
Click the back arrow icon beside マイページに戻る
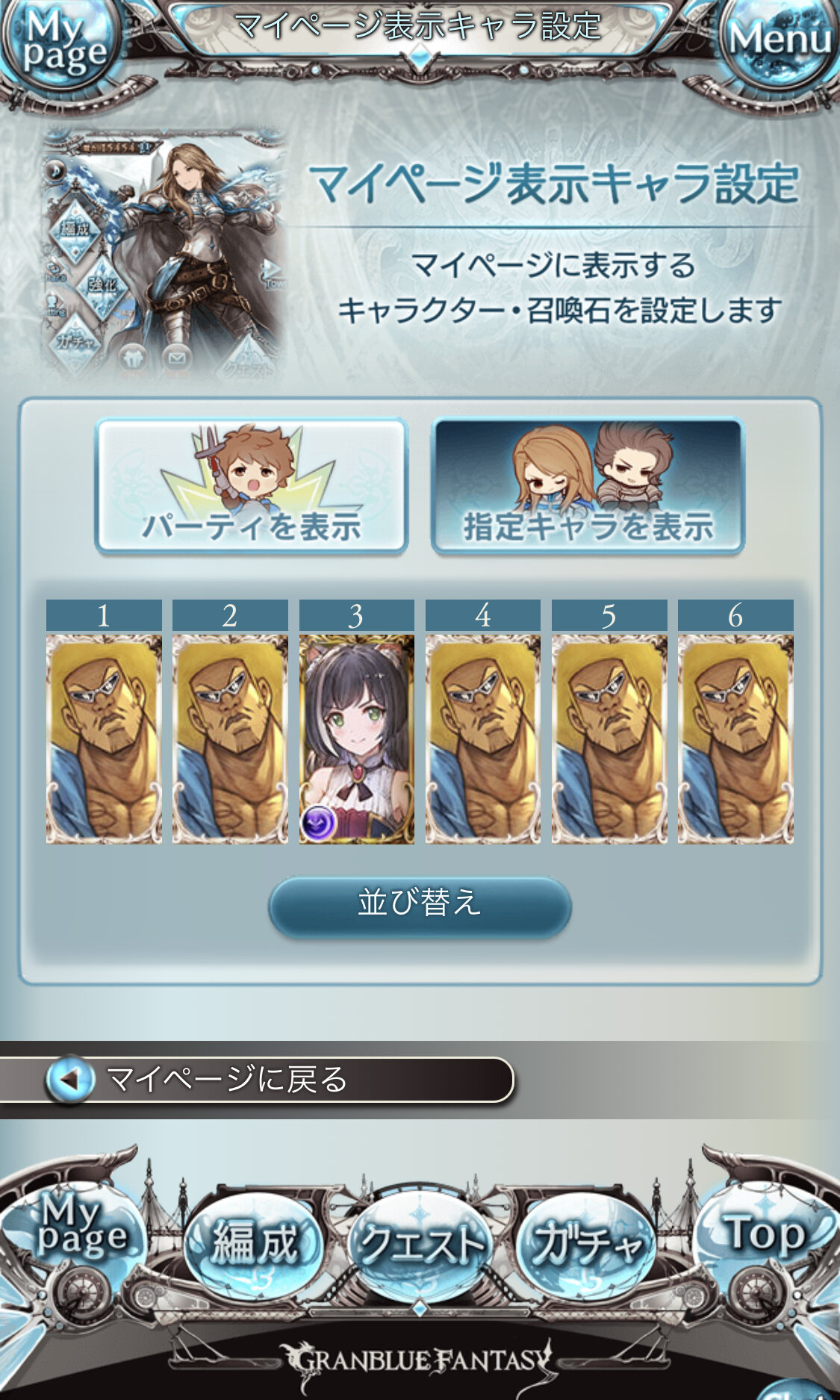(70, 1079)
